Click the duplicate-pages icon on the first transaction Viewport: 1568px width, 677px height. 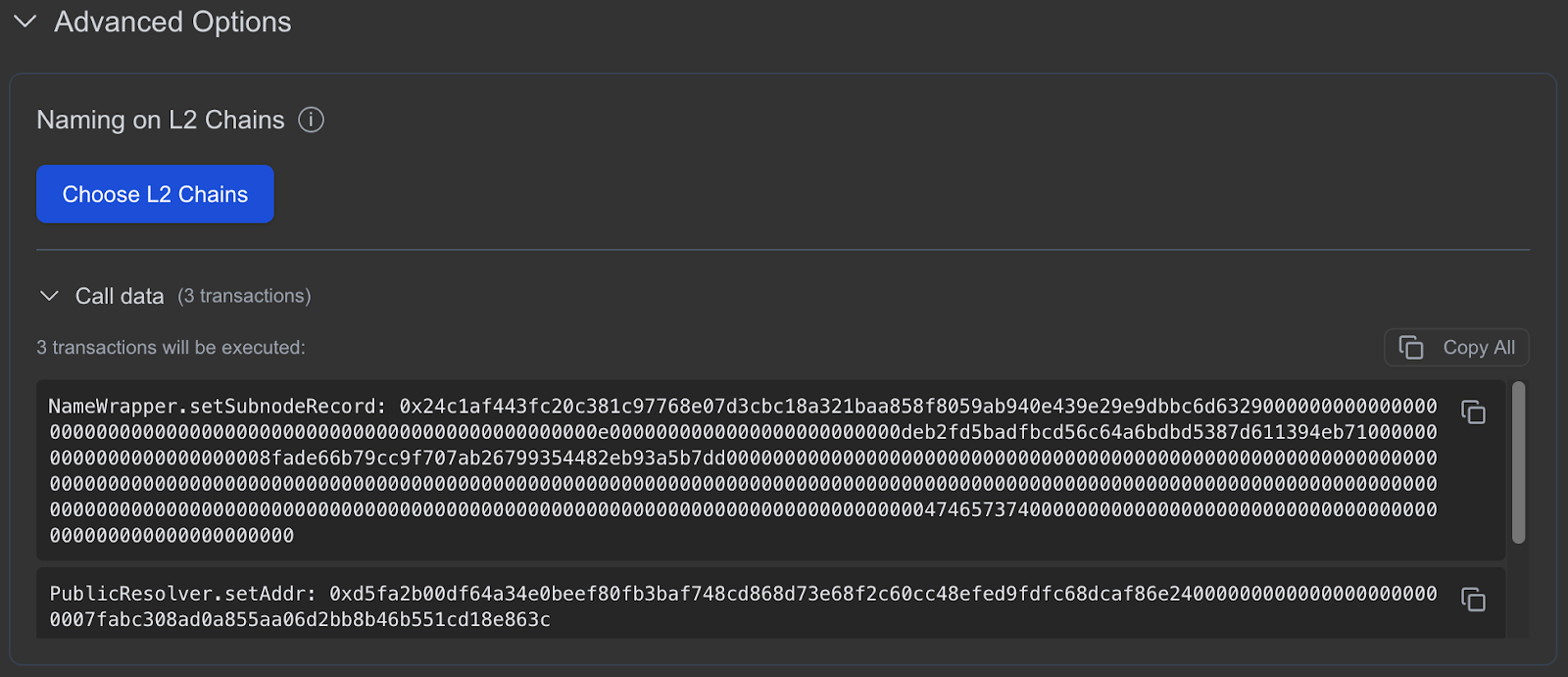(x=1474, y=412)
